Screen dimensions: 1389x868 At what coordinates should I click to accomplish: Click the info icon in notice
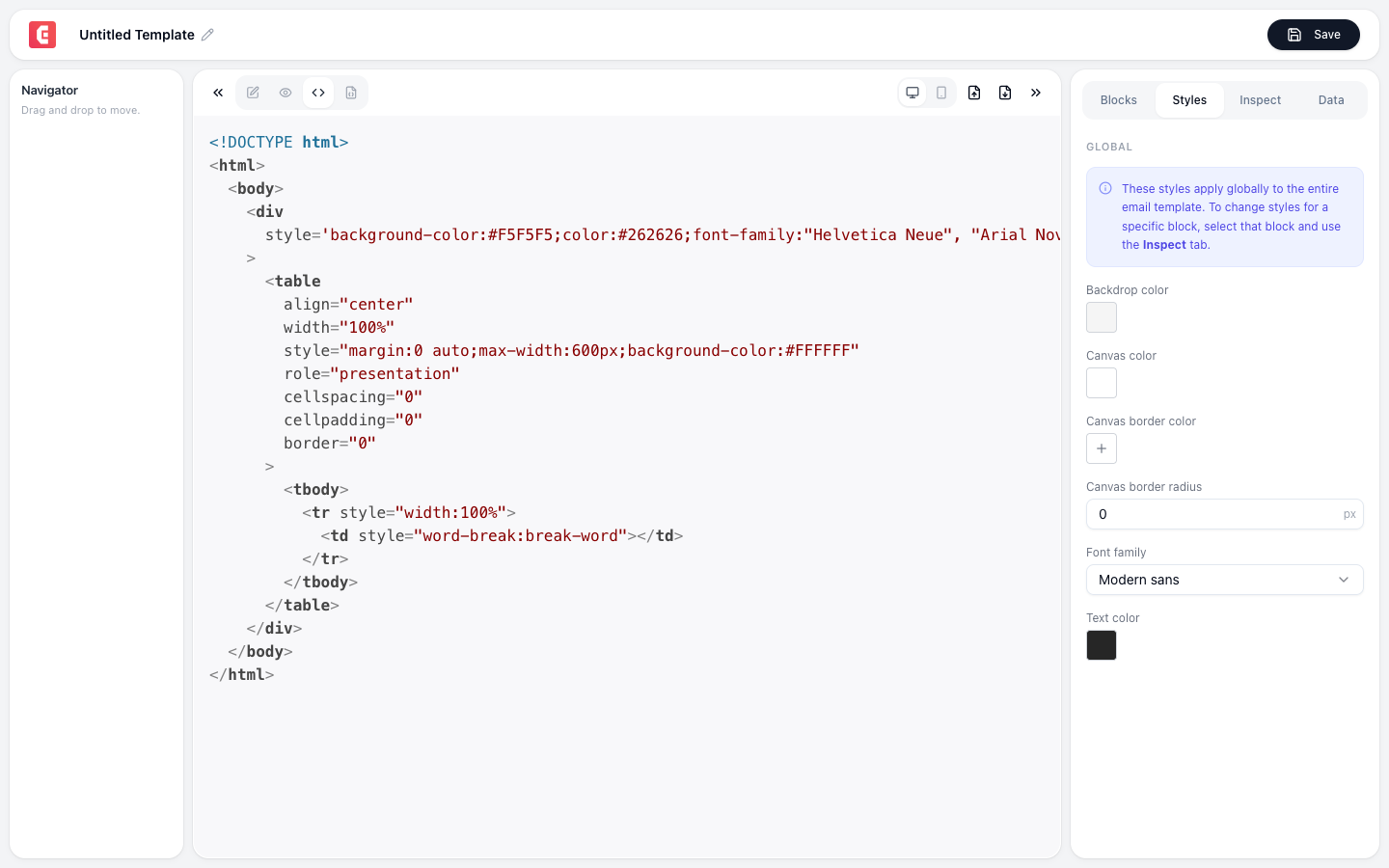(x=1105, y=189)
